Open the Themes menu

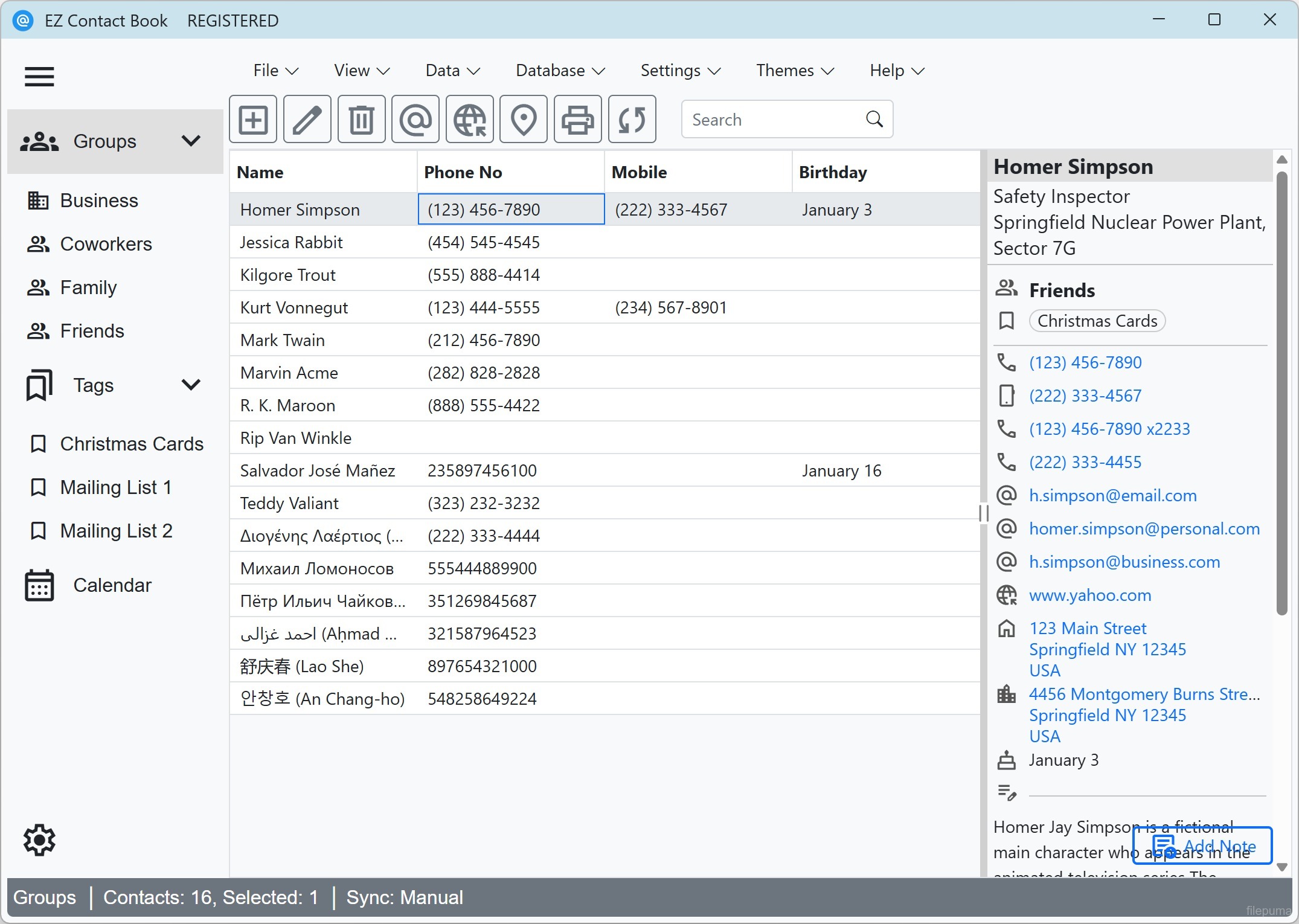pos(795,71)
